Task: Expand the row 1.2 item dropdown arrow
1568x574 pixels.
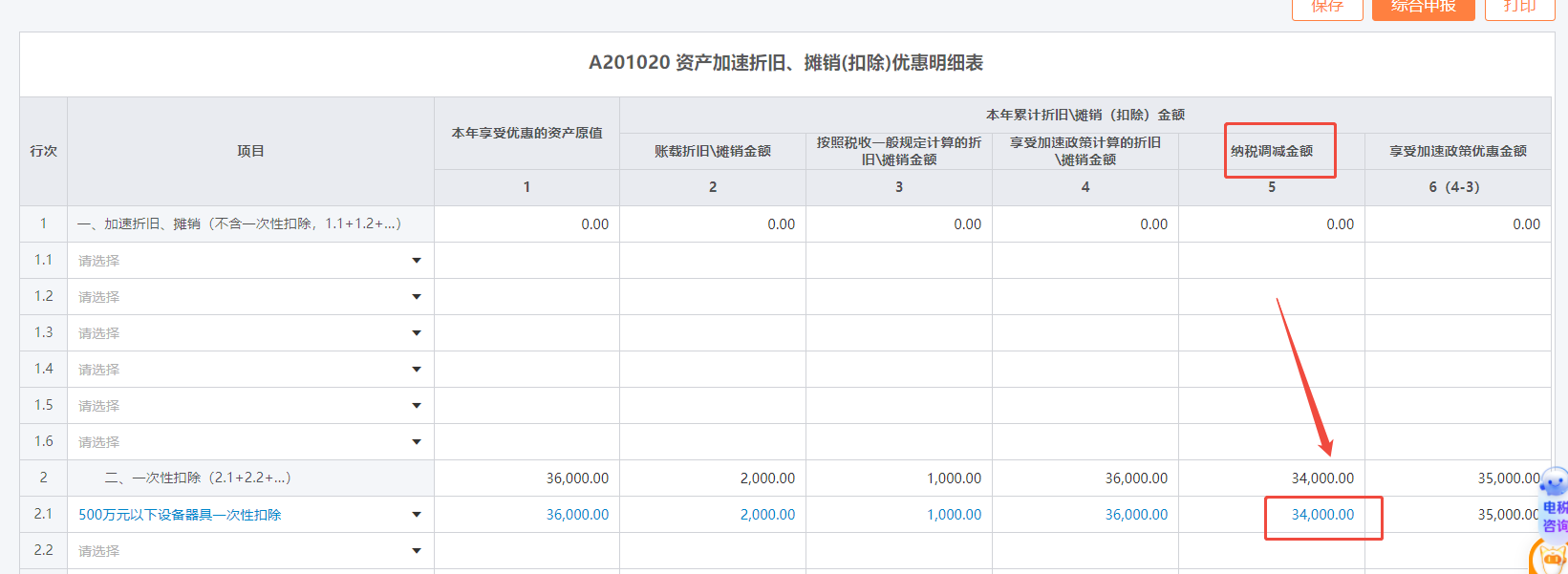Action: [x=417, y=297]
